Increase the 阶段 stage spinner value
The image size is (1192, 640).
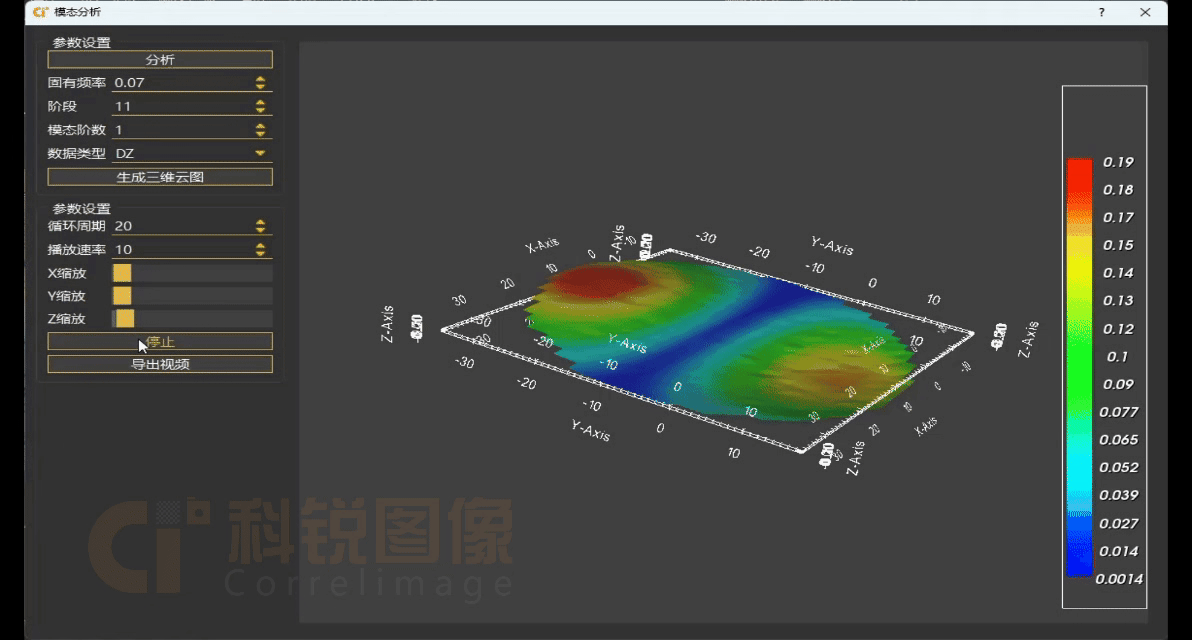[x=261, y=102]
